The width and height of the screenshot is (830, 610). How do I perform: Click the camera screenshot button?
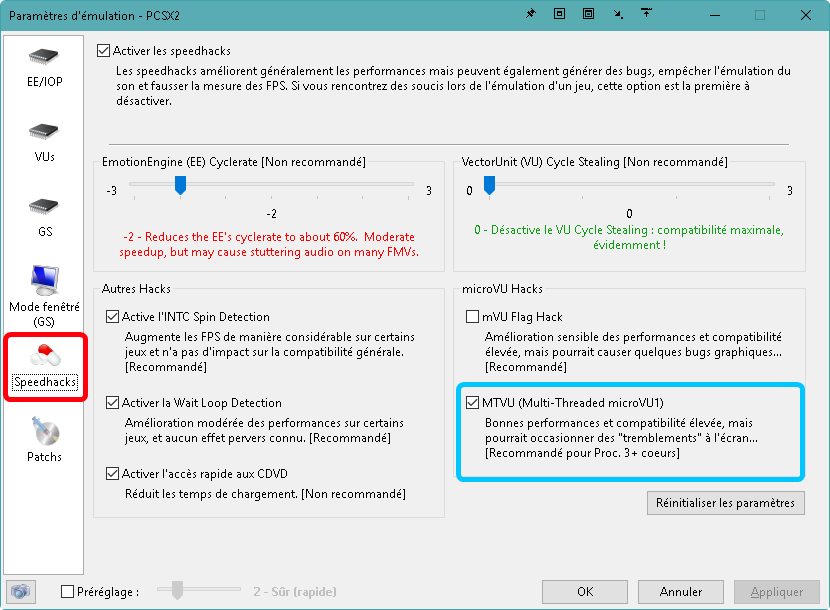click(x=20, y=591)
